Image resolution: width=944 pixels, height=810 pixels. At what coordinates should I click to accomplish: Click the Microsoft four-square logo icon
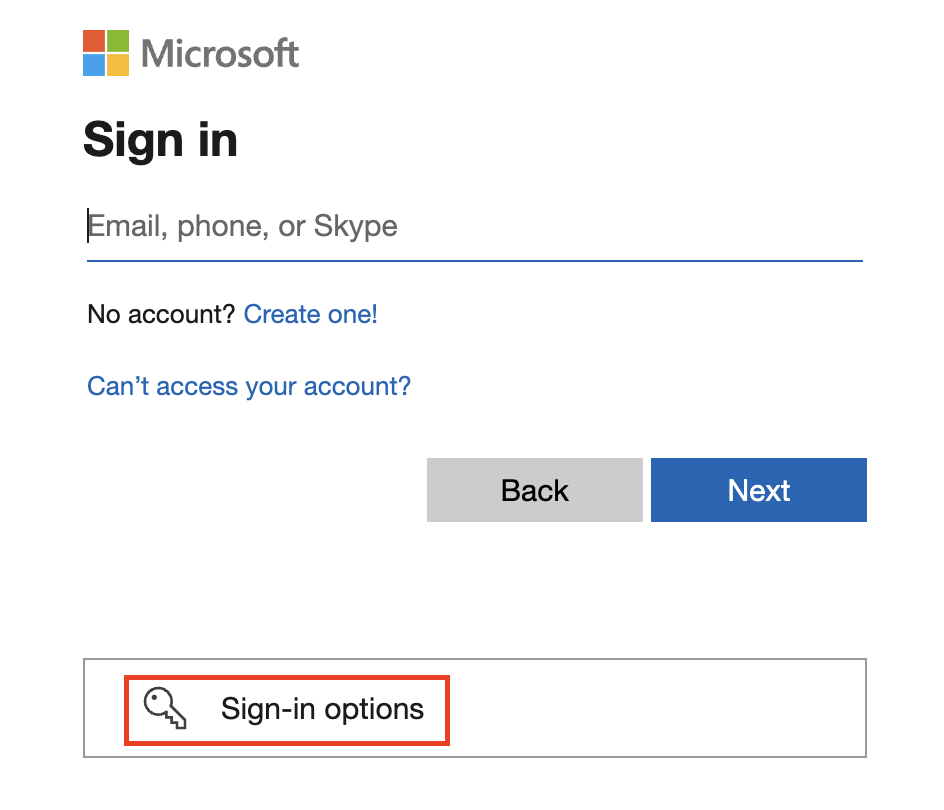[105, 53]
